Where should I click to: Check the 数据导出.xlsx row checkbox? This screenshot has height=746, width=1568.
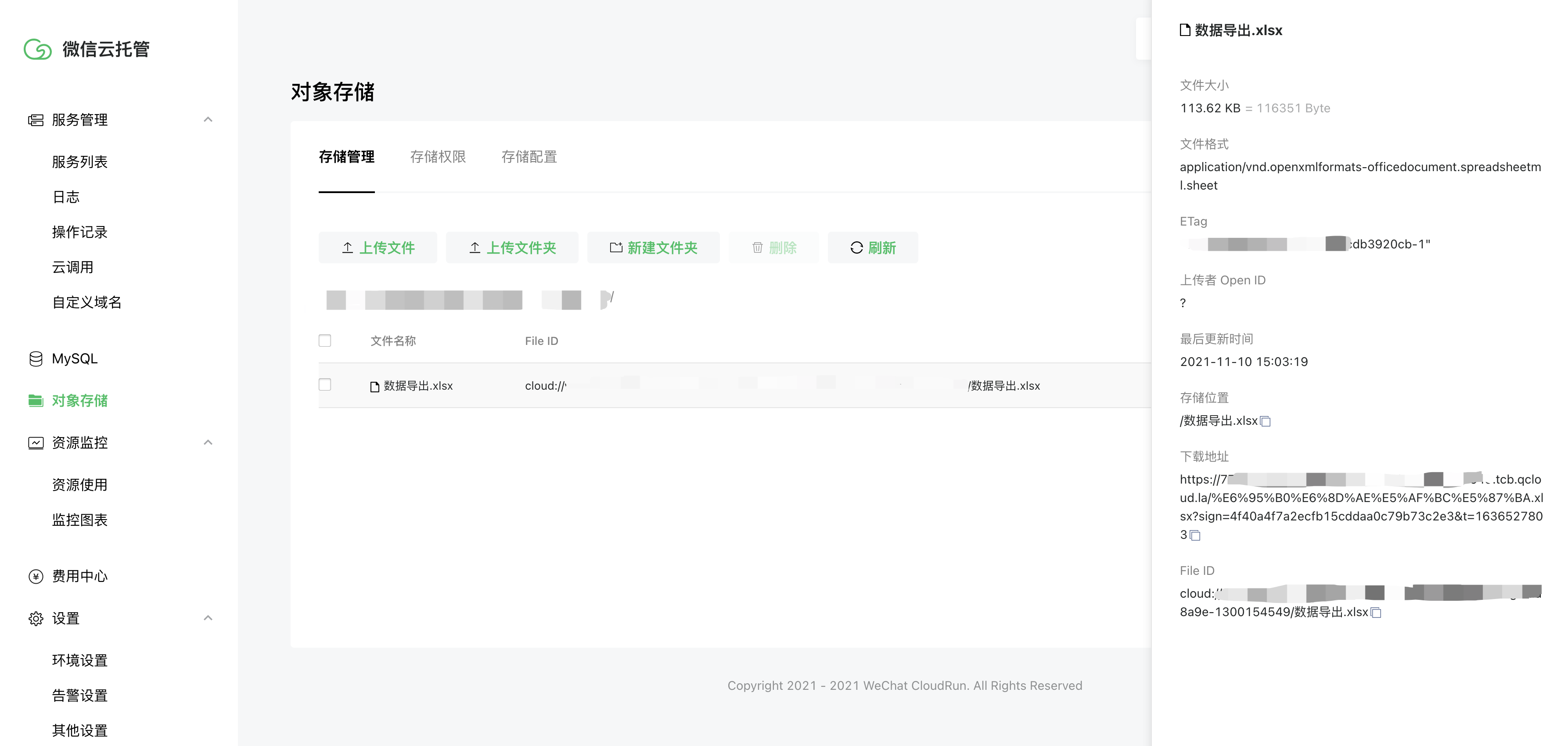pyautogui.click(x=325, y=384)
